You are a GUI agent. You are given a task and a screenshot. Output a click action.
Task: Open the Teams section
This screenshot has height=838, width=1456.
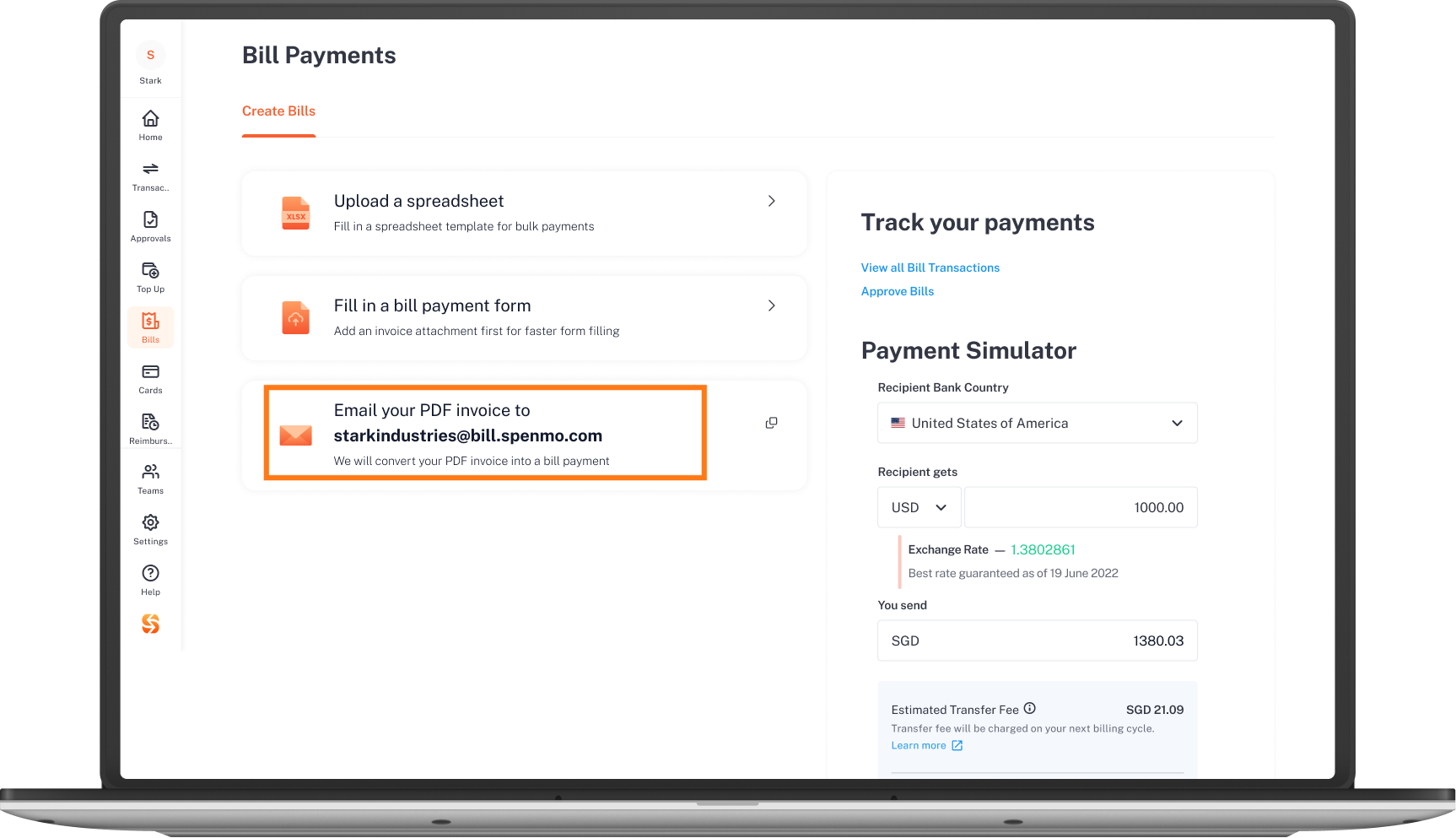pyautogui.click(x=150, y=478)
